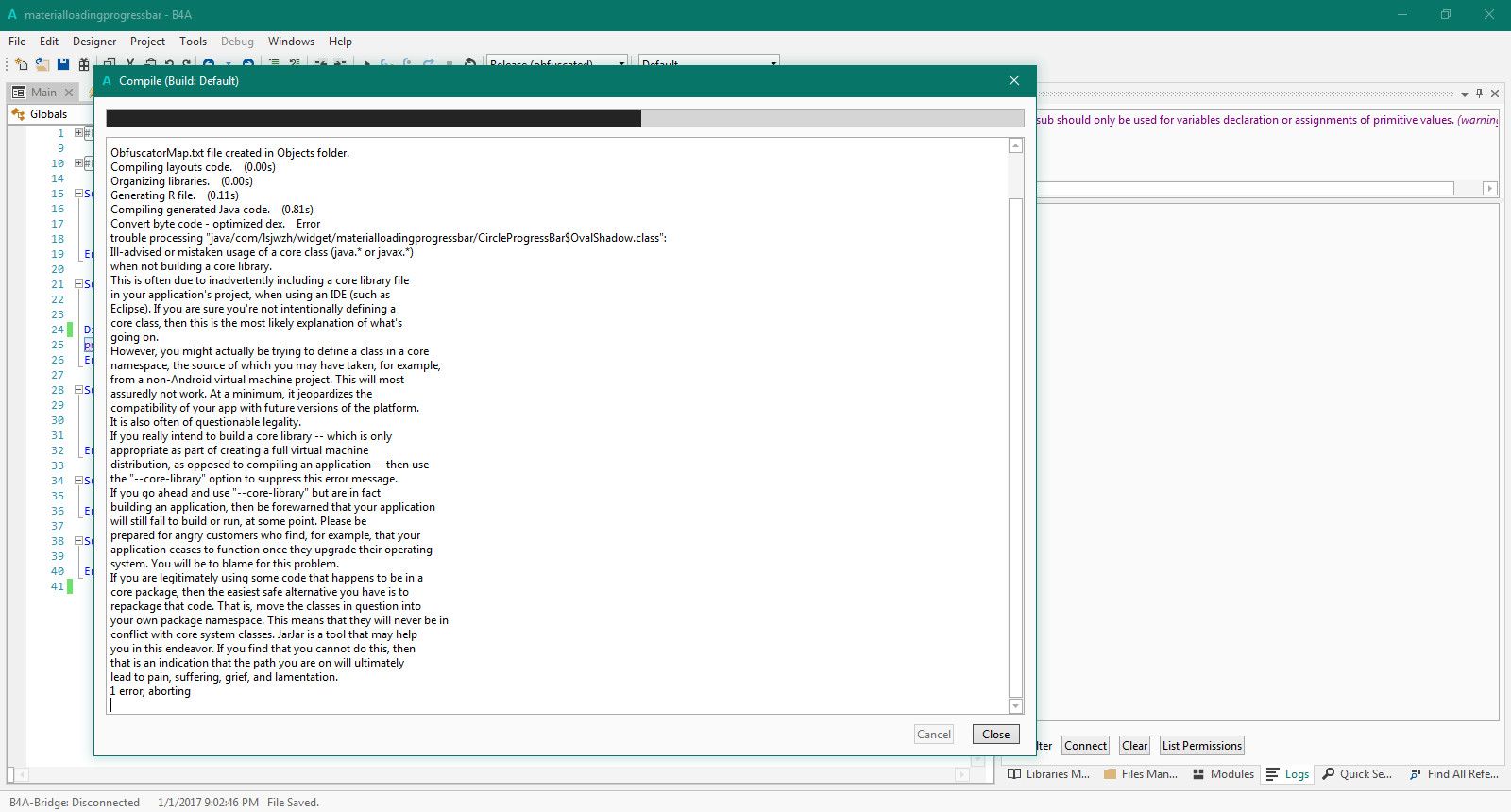Image resolution: width=1511 pixels, height=812 pixels.
Task: Click the Globals sub icon
Action: pos(18,114)
